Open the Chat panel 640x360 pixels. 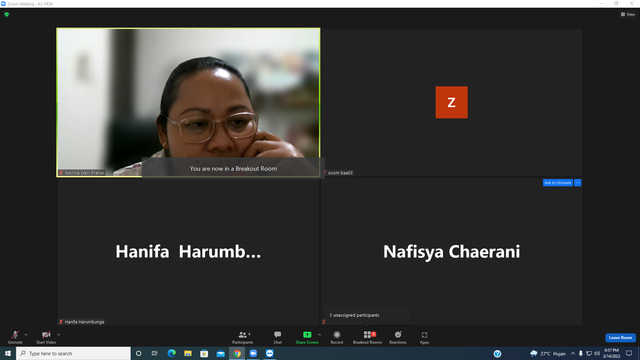(278, 337)
